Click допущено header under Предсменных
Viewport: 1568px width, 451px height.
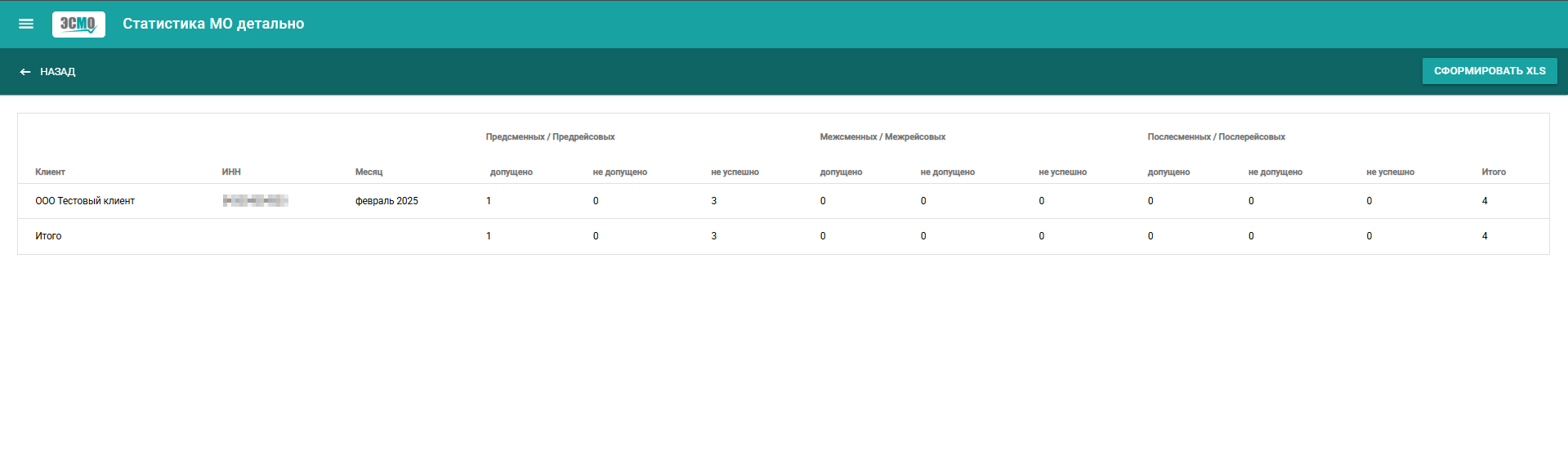[x=511, y=172]
